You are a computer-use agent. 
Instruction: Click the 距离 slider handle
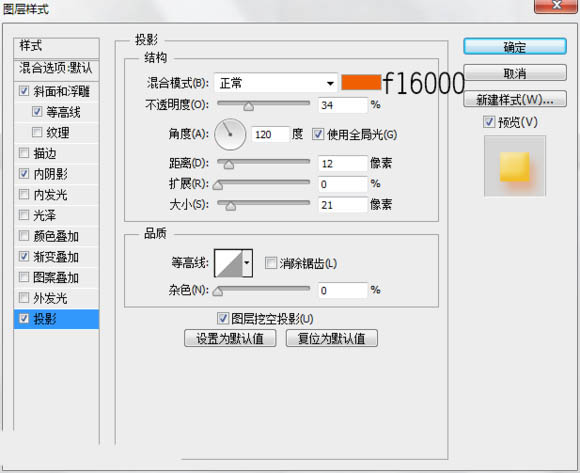[229, 165]
